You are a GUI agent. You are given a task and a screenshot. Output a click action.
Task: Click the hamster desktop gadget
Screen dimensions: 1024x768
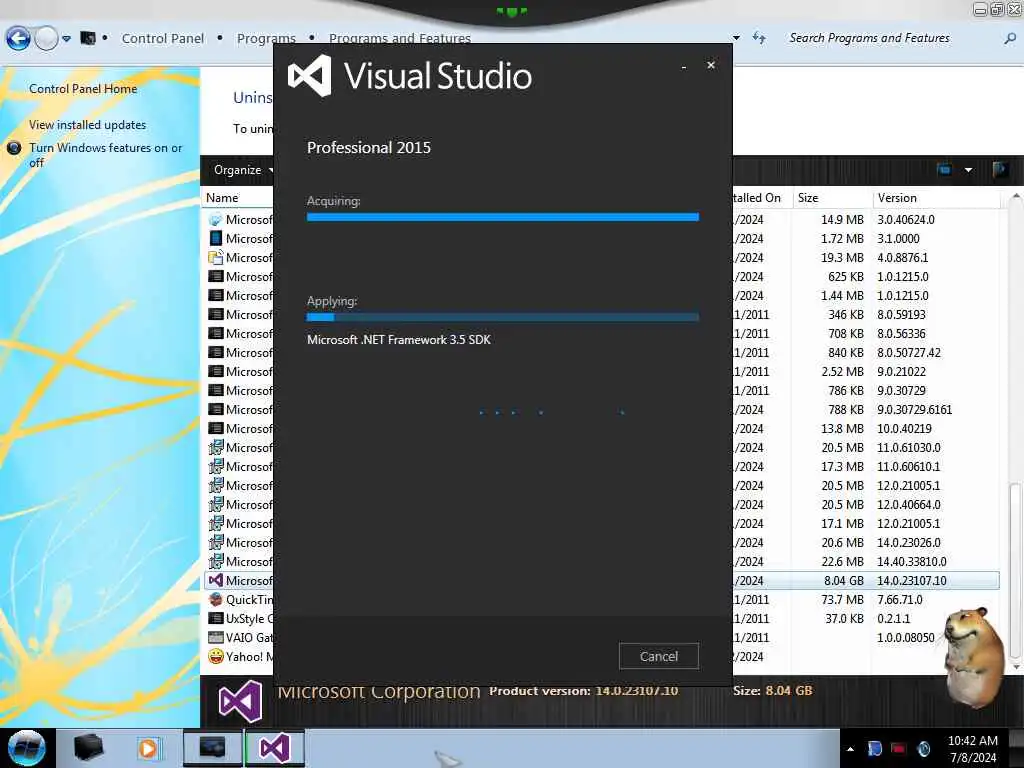pyautogui.click(x=974, y=656)
